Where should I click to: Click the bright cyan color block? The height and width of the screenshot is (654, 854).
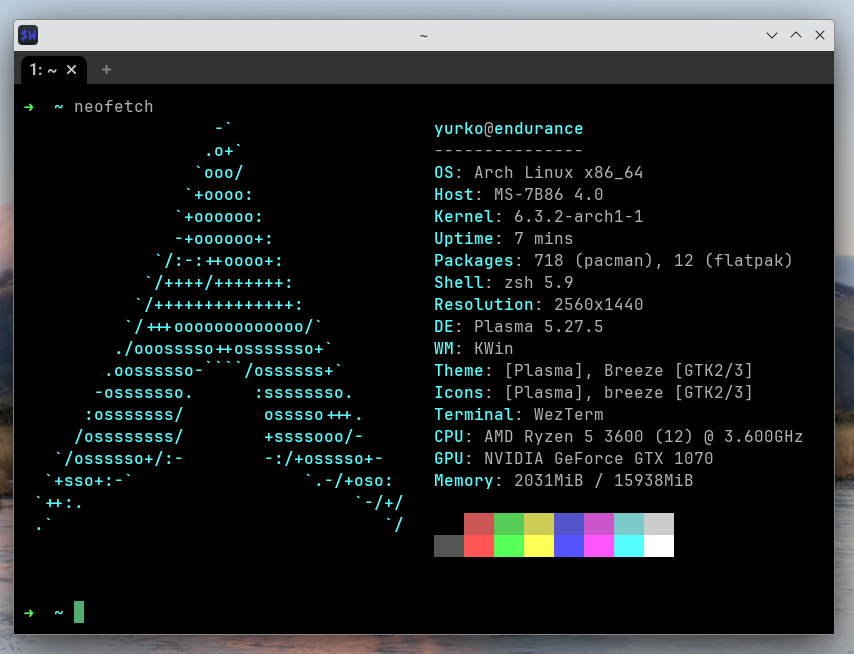pyautogui.click(x=629, y=546)
